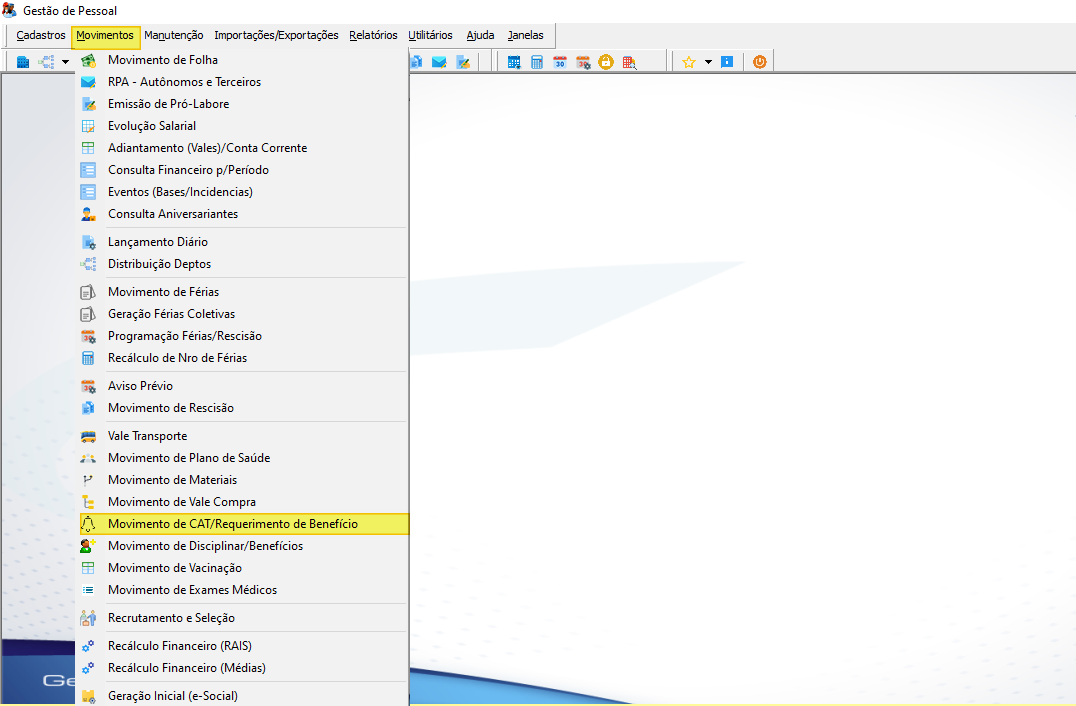Choose Movimento de Disciplinar/Benefícios

[243, 545]
